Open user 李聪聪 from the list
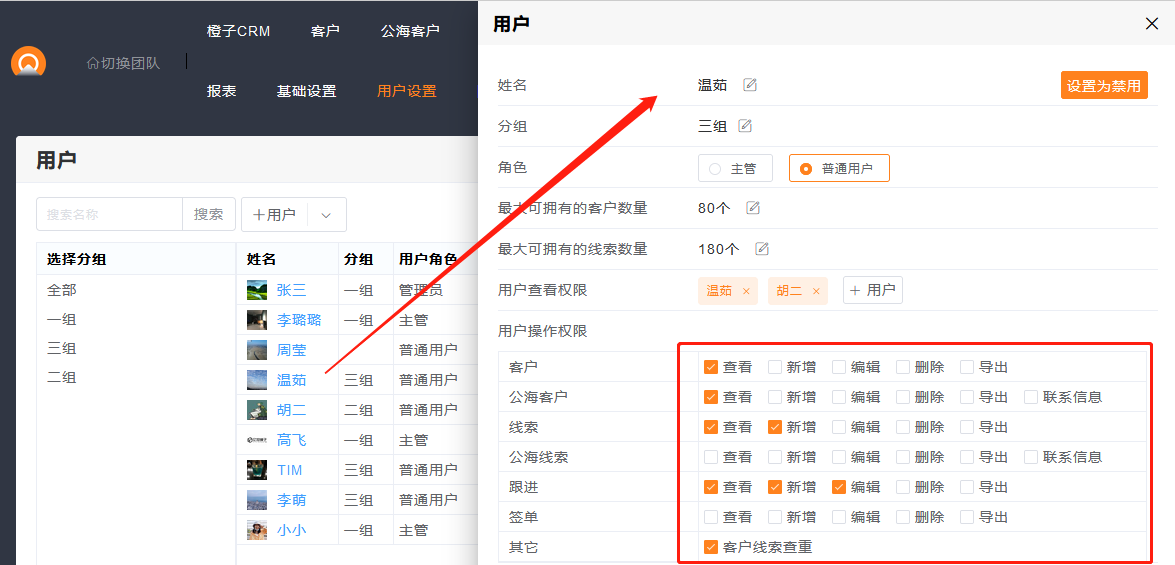The height and width of the screenshot is (565, 1175). [x=299, y=320]
